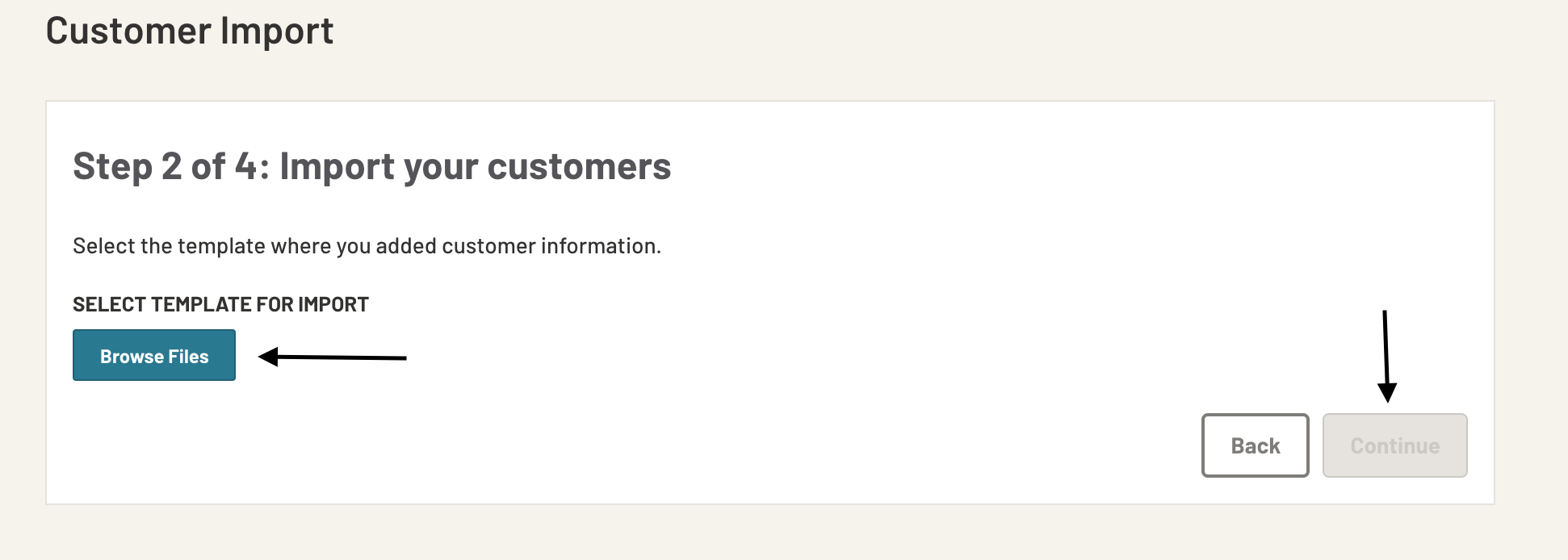Image resolution: width=1568 pixels, height=560 pixels.
Task: Click the "Step 2 of 4" heading text
Action: (x=165, y=166)
